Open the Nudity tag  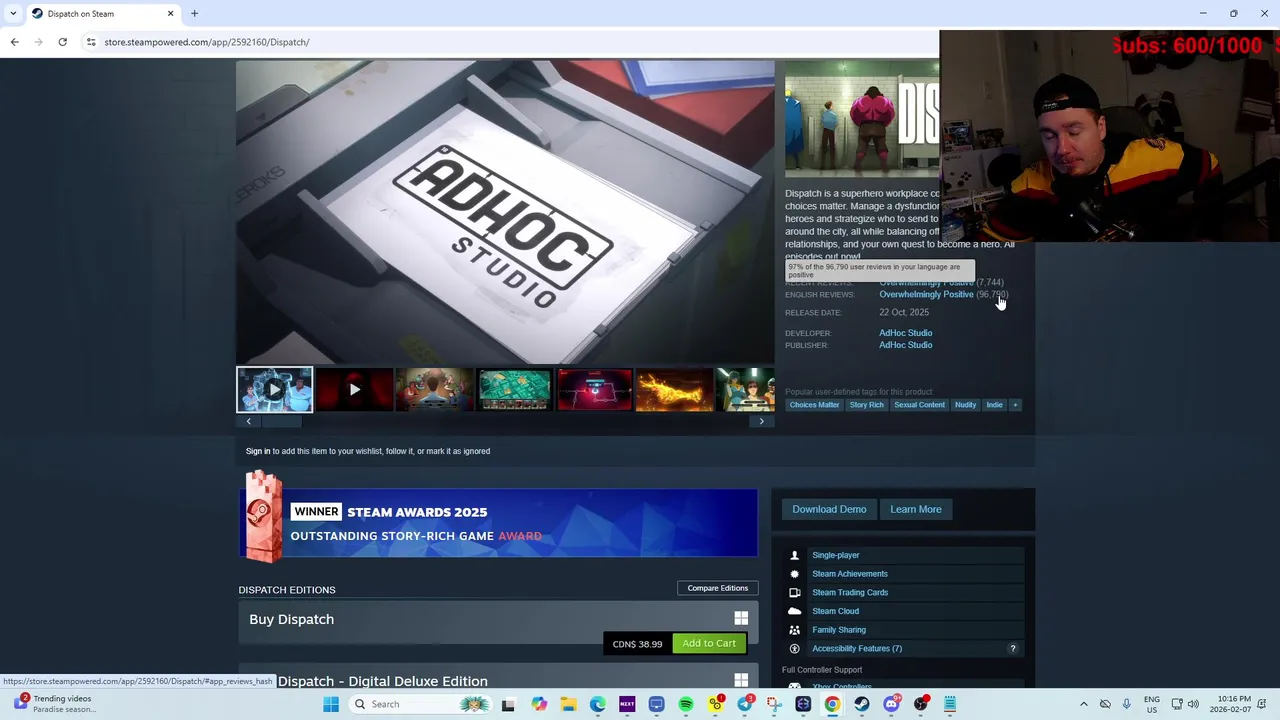pos(965,405)
